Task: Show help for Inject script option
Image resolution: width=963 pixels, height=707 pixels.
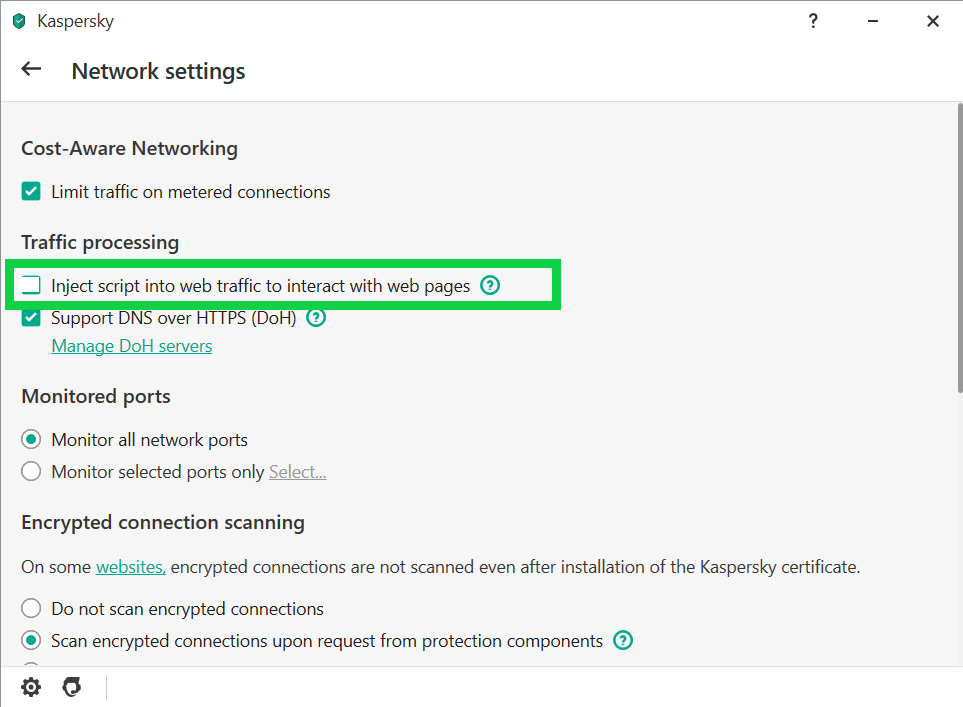Action: pos(489,286)
